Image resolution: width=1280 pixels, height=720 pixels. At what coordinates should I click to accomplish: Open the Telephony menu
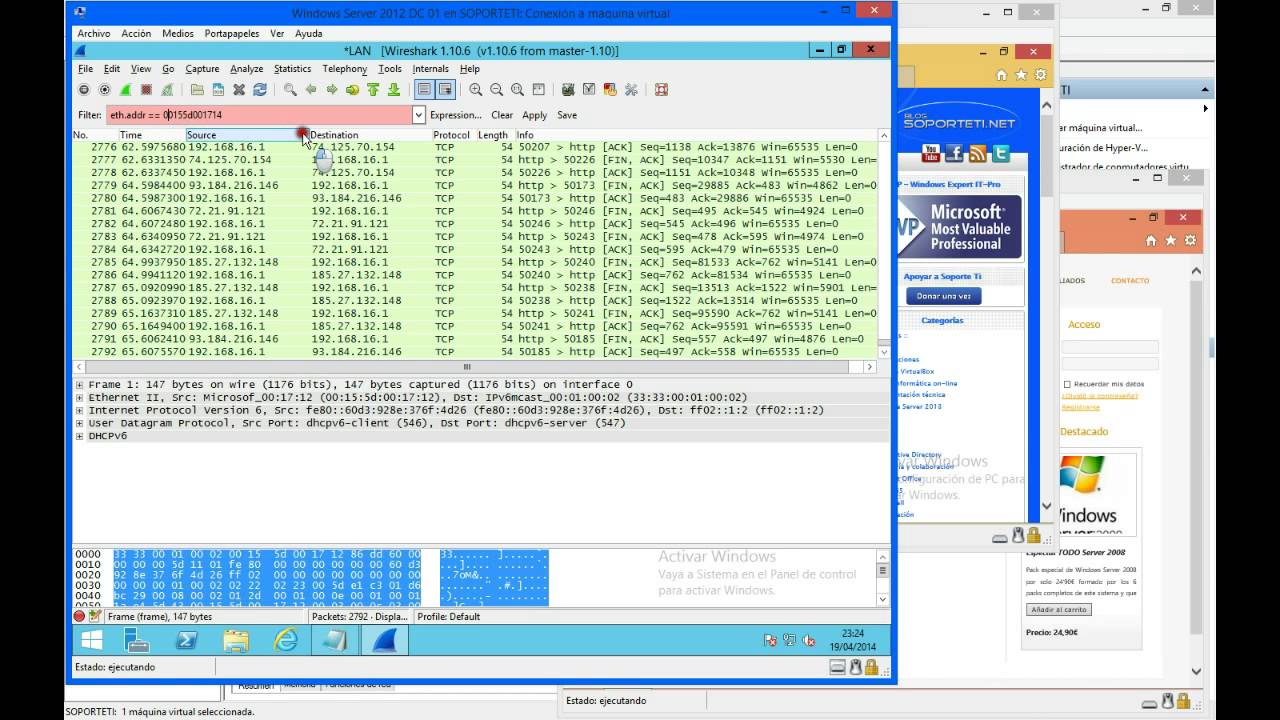pos(344,69)
